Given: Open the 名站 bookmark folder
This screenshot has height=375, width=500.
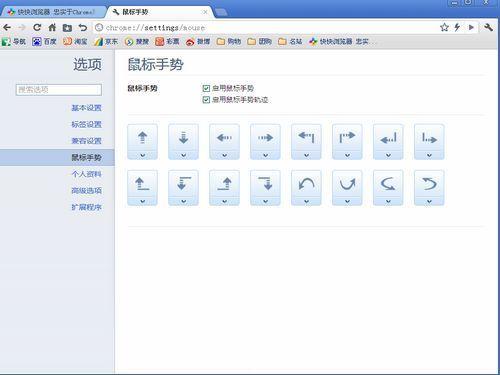Looking at the screenshot, I should click(x=290, y=42).
